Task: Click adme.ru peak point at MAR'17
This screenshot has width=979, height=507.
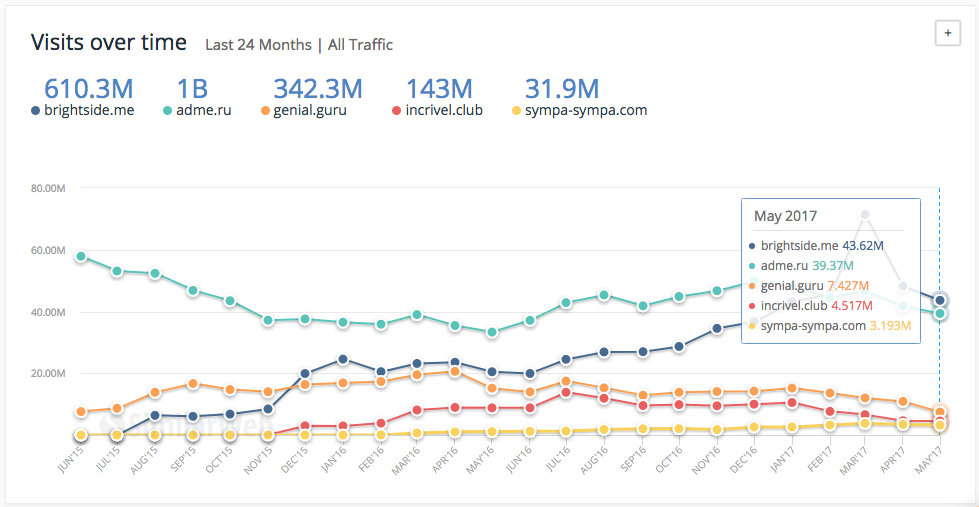Action: pyautogui.click(x=866, y=215)
